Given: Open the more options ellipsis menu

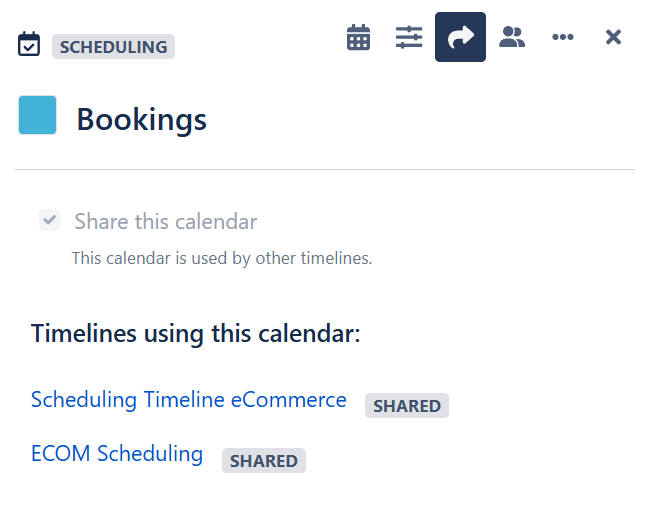Looking at the screenshot, I should click(563, 38).
